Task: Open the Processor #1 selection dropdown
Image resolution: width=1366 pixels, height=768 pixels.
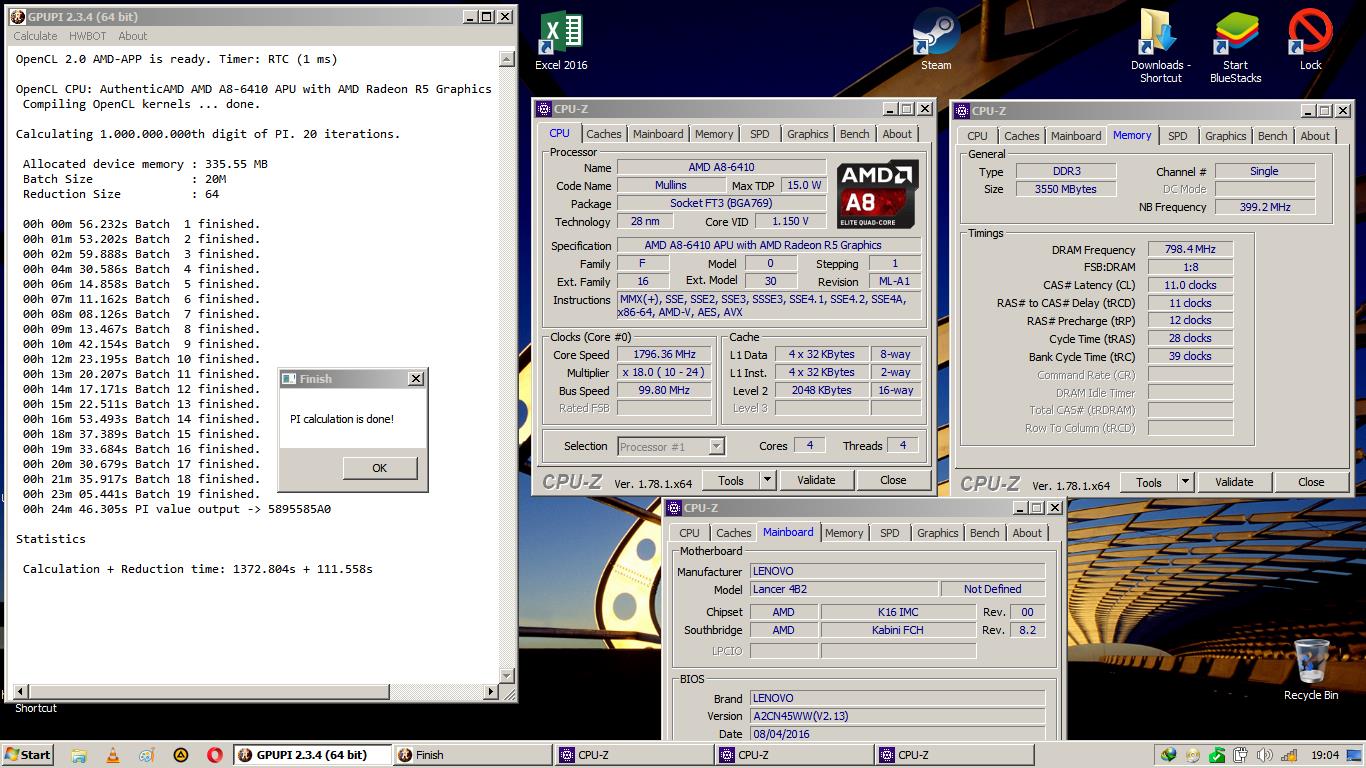Action: (x=671, y=447)
